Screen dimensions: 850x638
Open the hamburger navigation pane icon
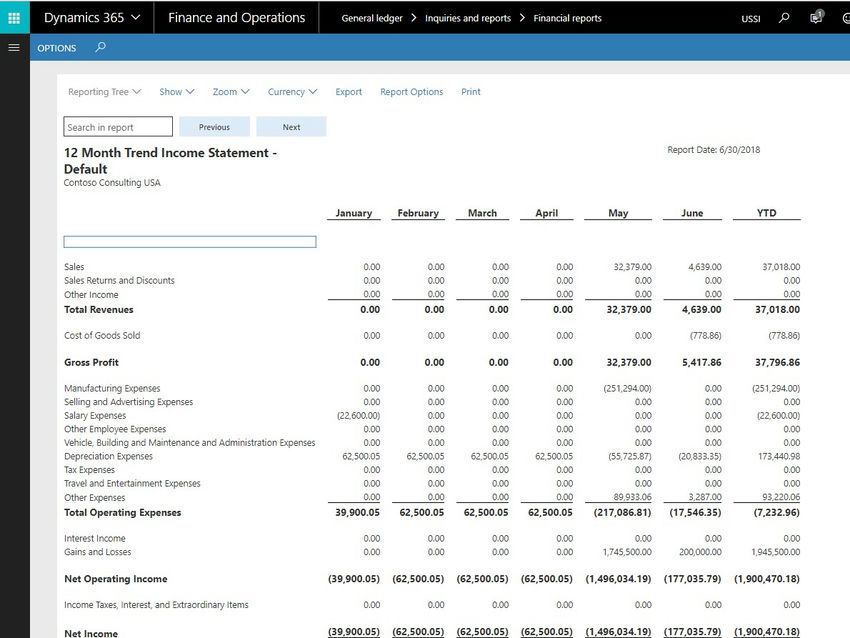(x=14, y=46)
